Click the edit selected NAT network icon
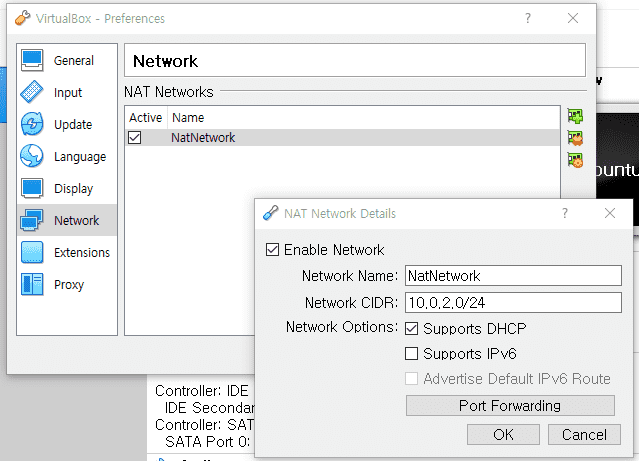 575,159
